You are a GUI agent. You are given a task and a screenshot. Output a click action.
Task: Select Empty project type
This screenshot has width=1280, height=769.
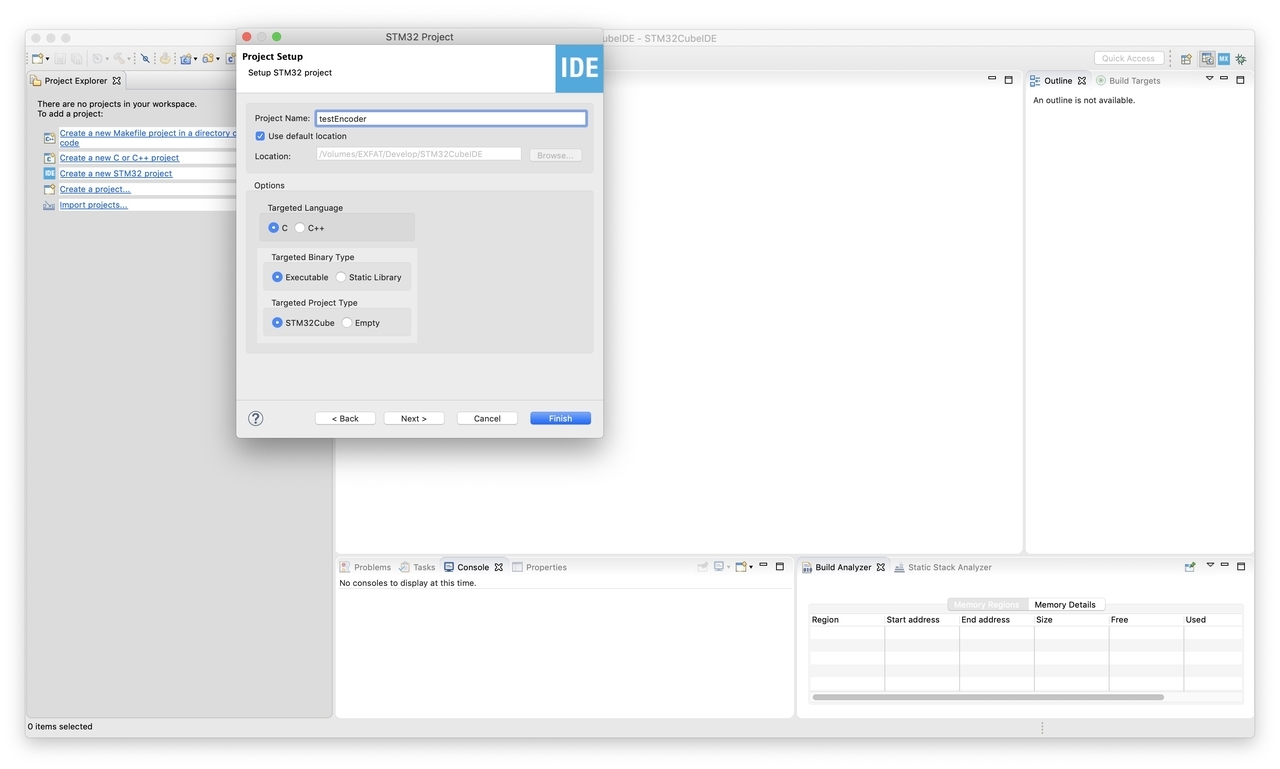pyautogui.click(x=347, y=323)
